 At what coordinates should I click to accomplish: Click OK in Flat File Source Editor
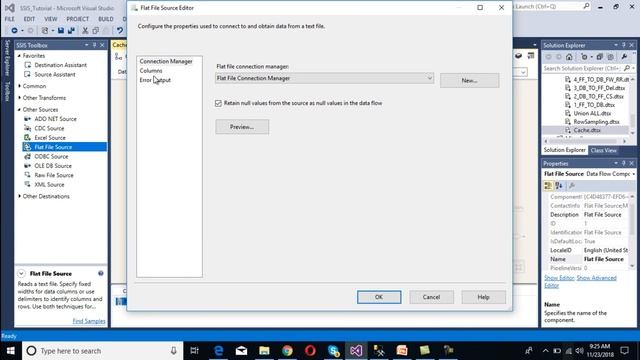[379, 297]
